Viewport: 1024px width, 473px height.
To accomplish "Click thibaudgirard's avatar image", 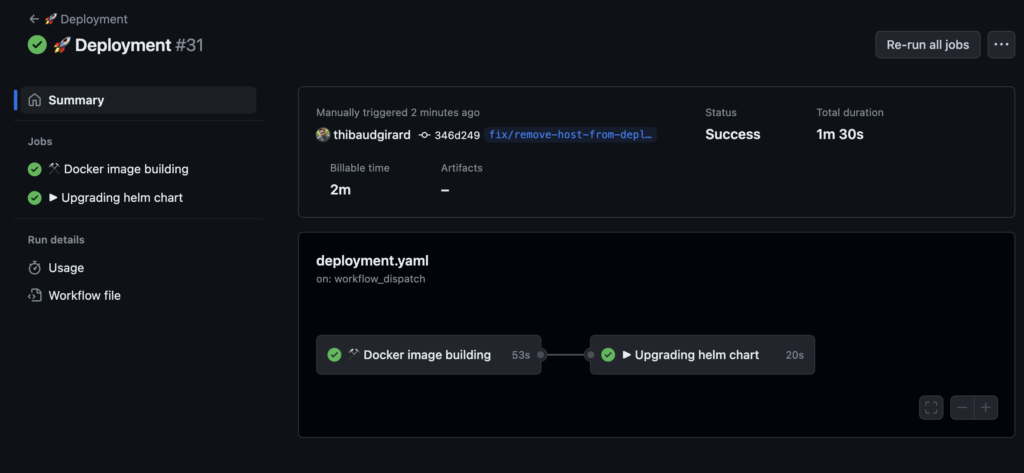I will click(x=323, y=135).
